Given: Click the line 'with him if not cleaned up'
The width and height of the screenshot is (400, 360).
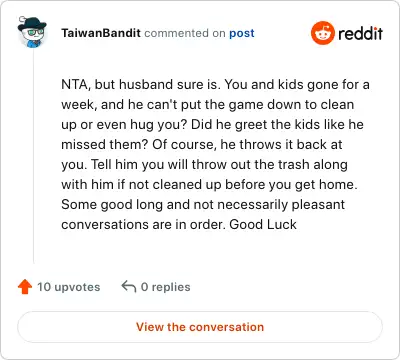Looking at the screenshot, I should click(209, 184).
